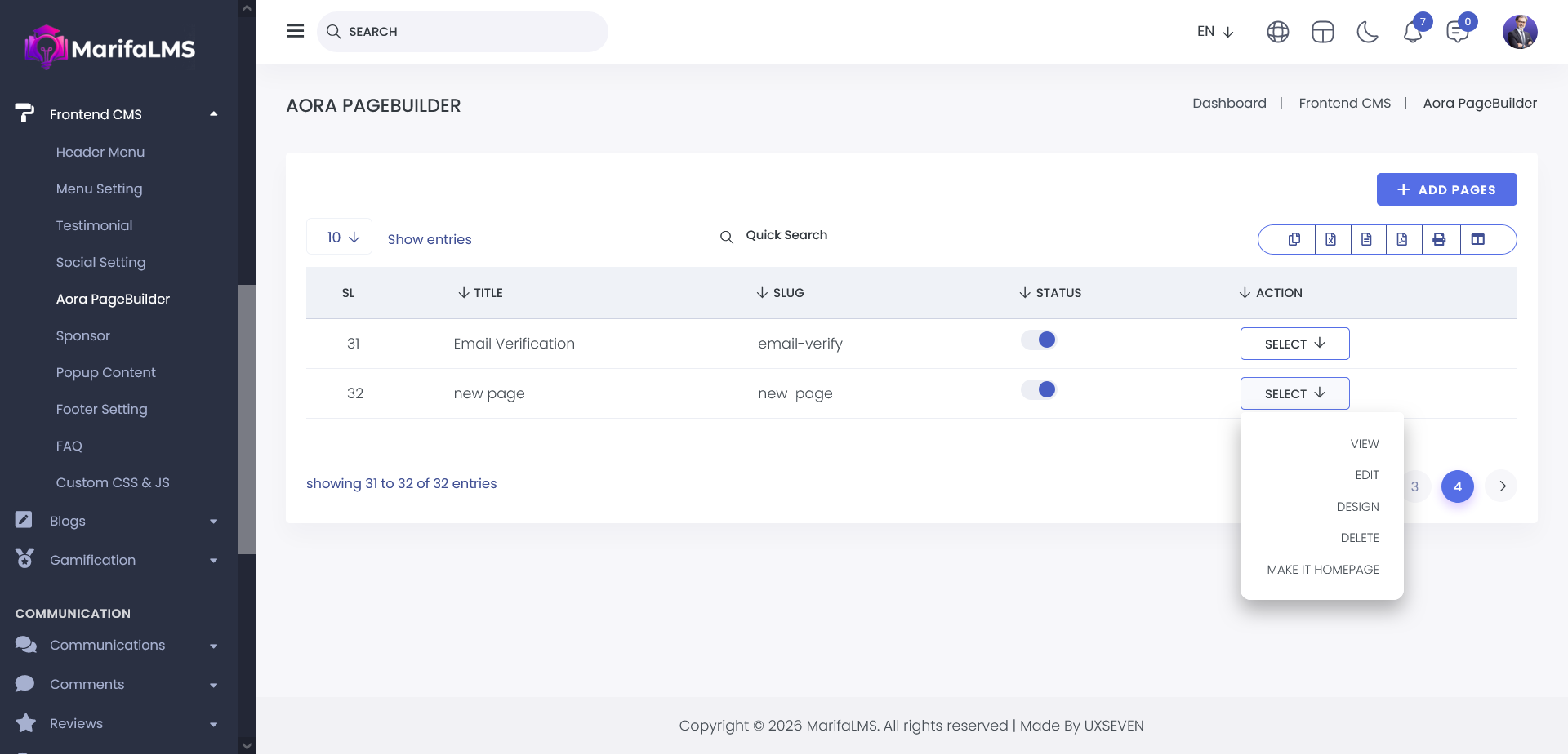Print the pages table
The image size is (1568, 755).
click(1439, 239)
